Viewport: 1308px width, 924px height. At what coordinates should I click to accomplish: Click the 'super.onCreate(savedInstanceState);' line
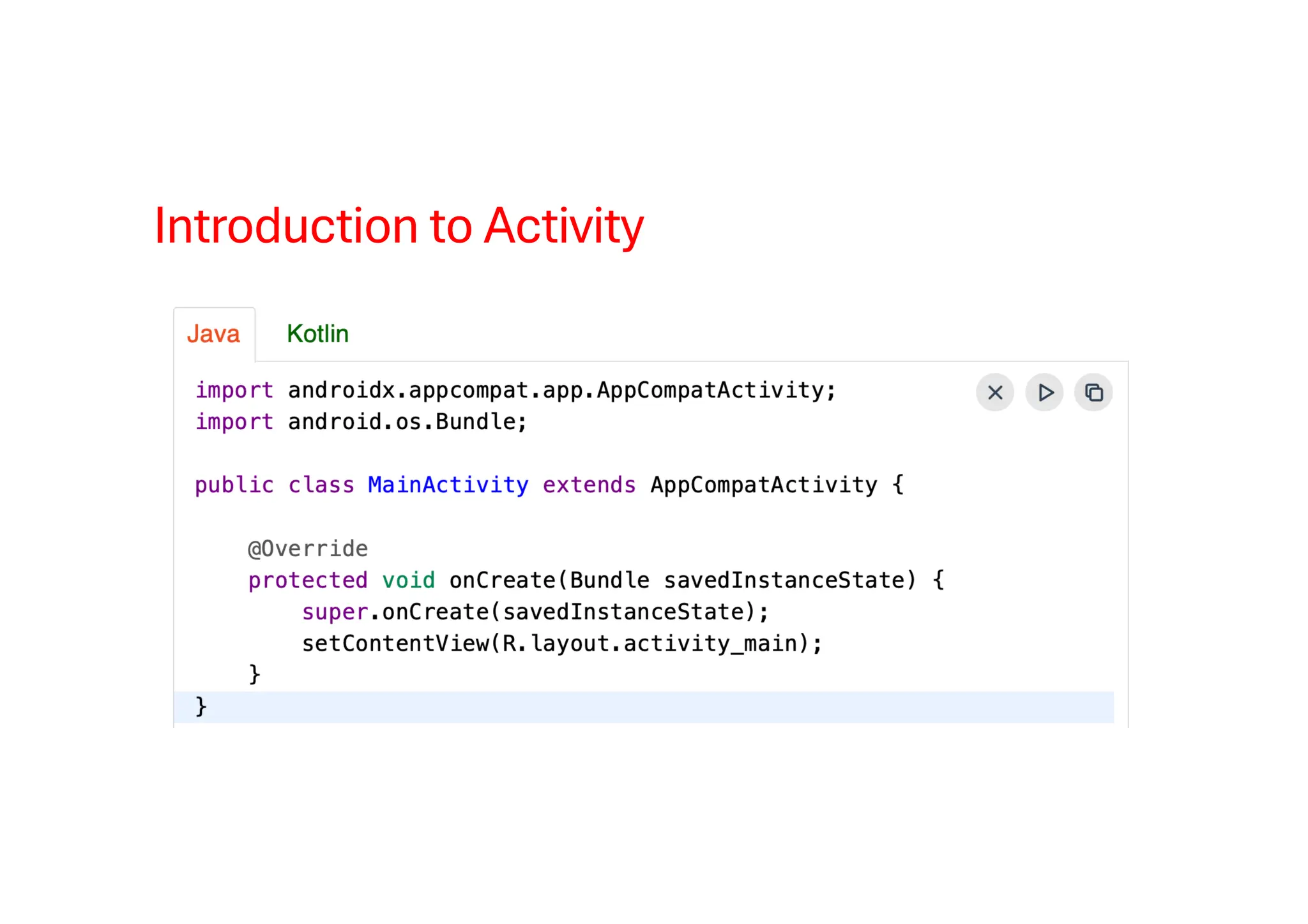tap(535, 612)
